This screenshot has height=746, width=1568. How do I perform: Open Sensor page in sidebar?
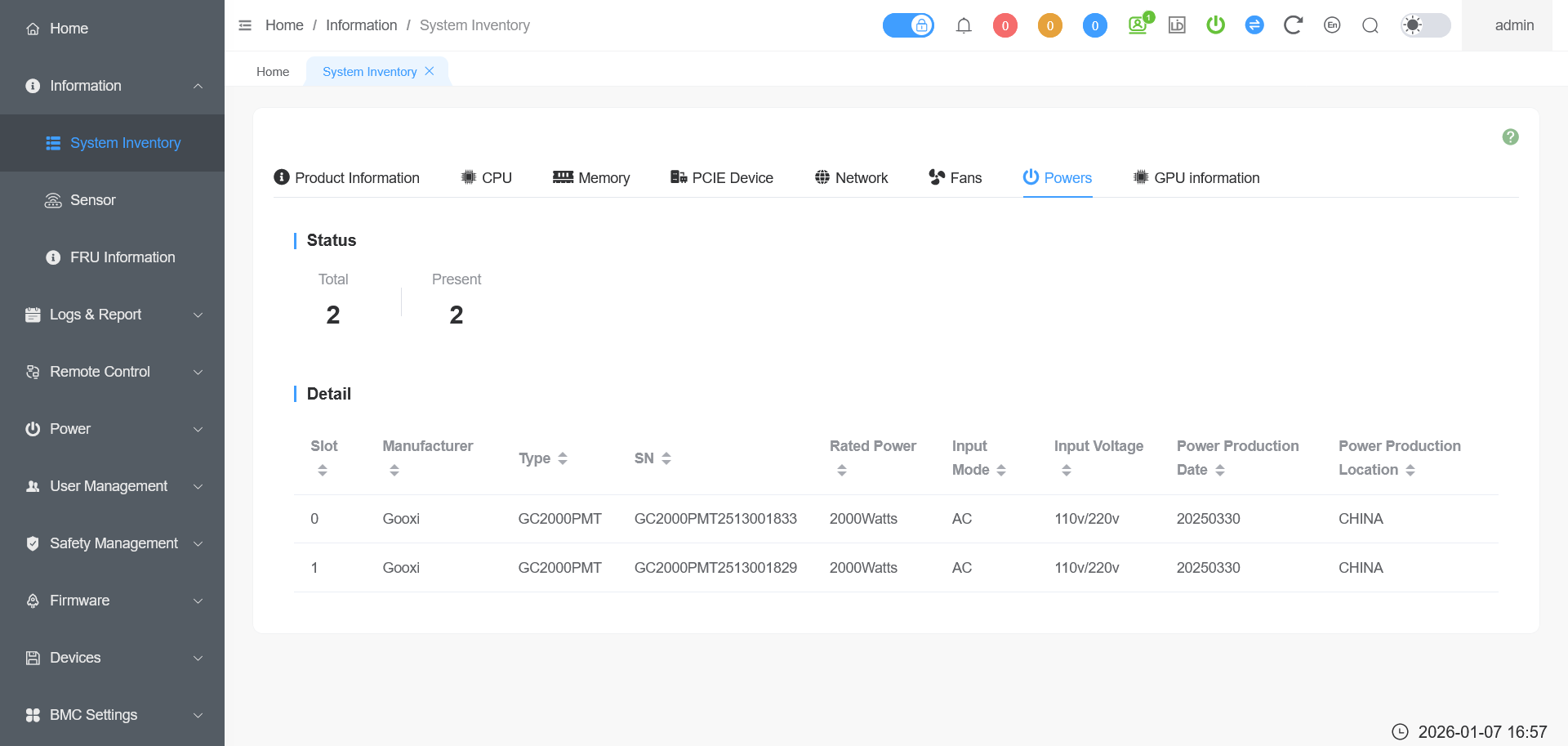92,200
